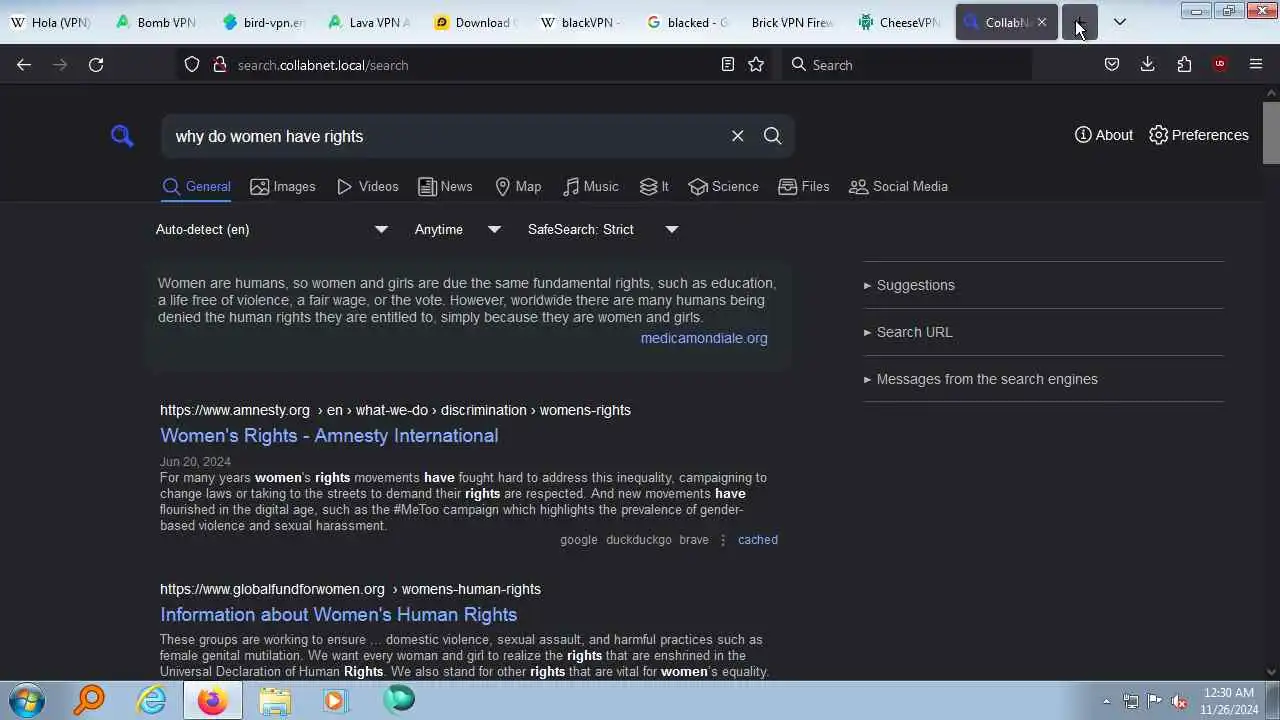Open the Auto-detect (en) language dropdown
The image size is (1280, 720).
(271, 229)
